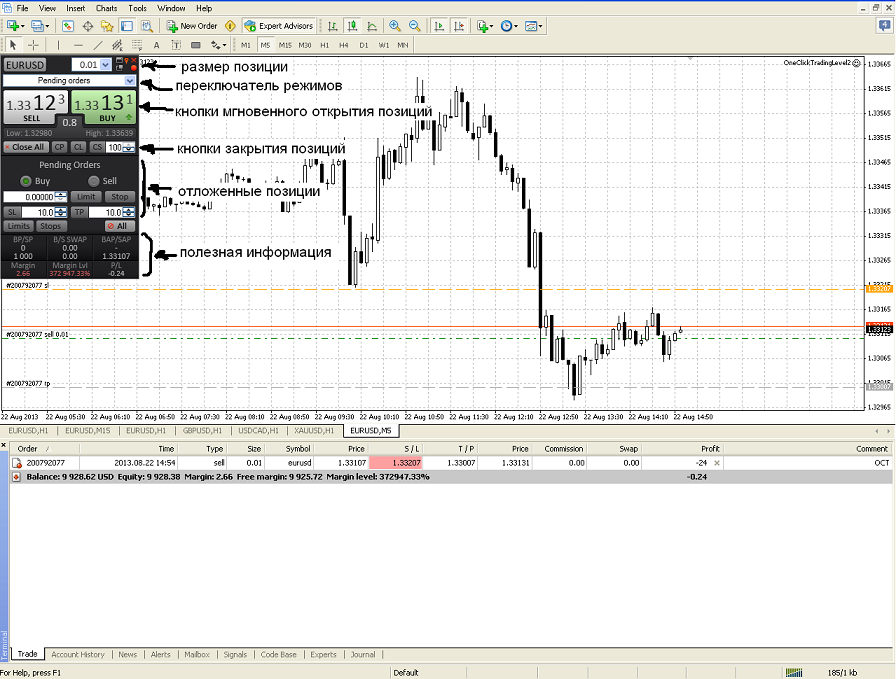Switch chart to candlesticks view icon
The image size is (896, 679).
(353, 26)
